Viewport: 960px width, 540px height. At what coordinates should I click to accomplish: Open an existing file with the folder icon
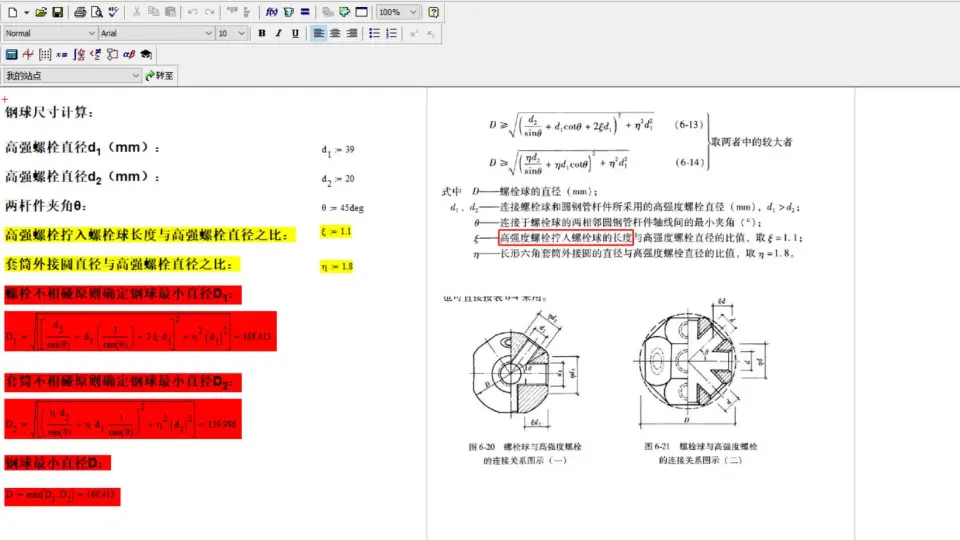pos(41,12)
